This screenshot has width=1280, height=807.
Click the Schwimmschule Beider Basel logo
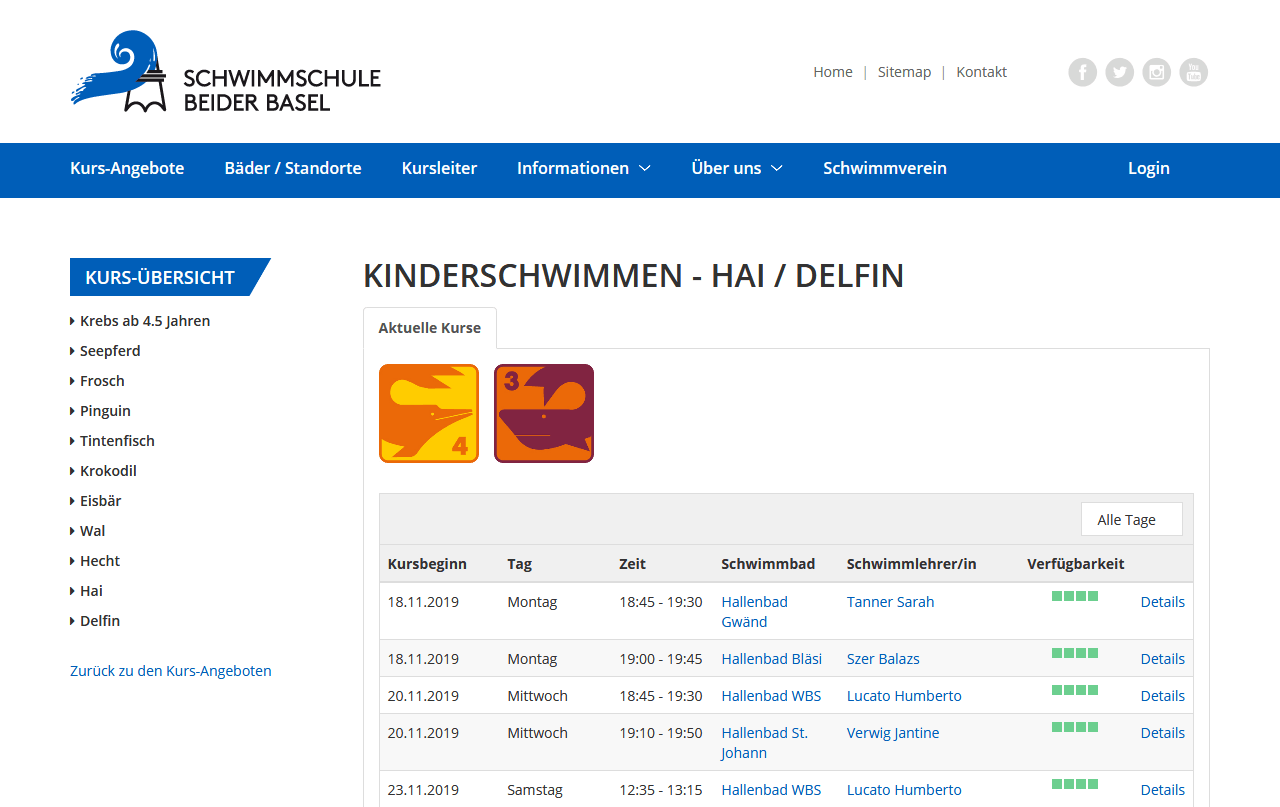click(x=226, y=72)
